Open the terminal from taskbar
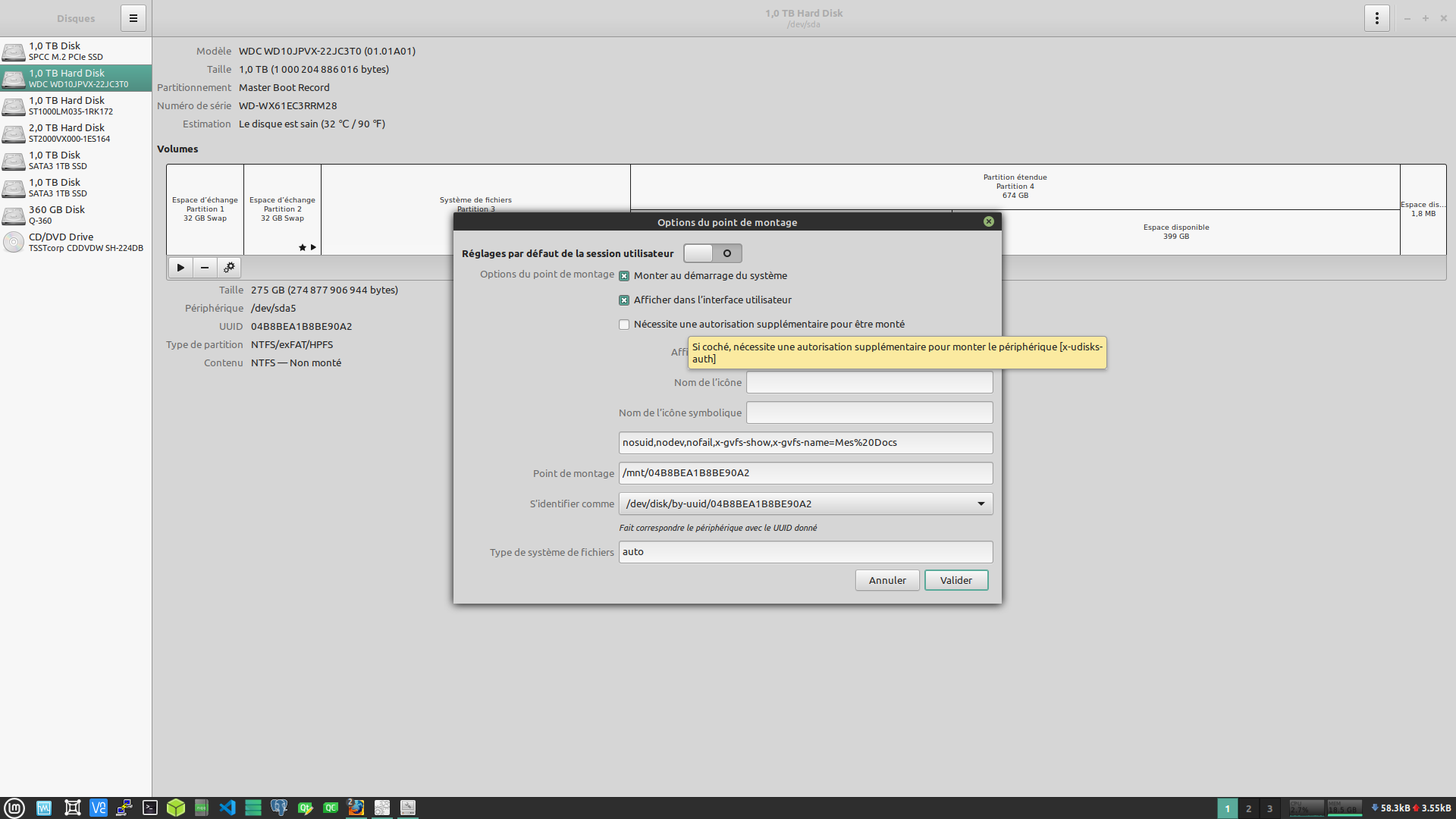 [x=150, y=808]
